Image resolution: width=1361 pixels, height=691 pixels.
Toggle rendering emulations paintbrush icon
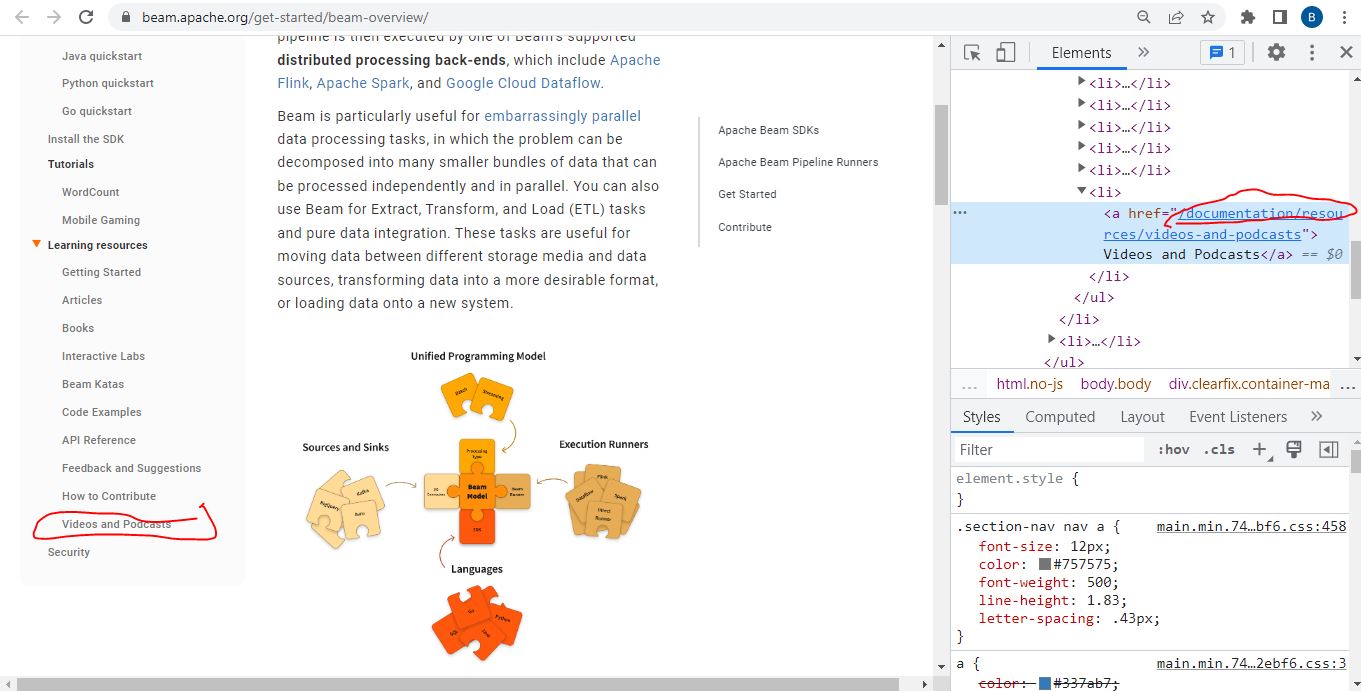point(1294,449)
